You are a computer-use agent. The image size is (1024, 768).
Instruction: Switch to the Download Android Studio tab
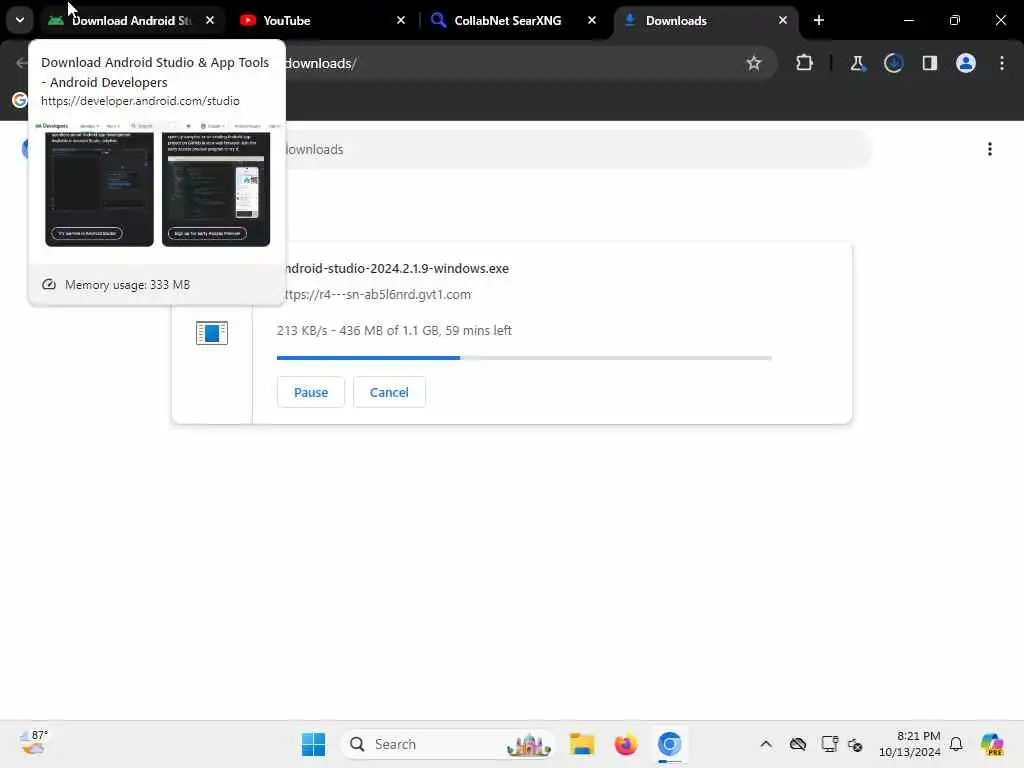tap(131, 21)
